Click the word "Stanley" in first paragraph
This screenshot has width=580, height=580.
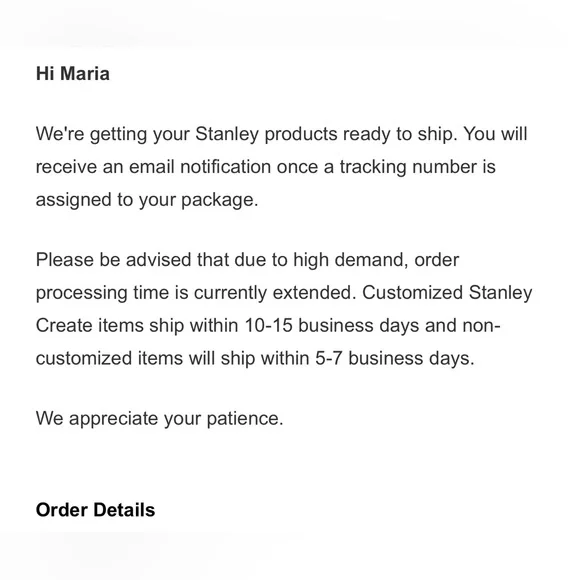227,134
